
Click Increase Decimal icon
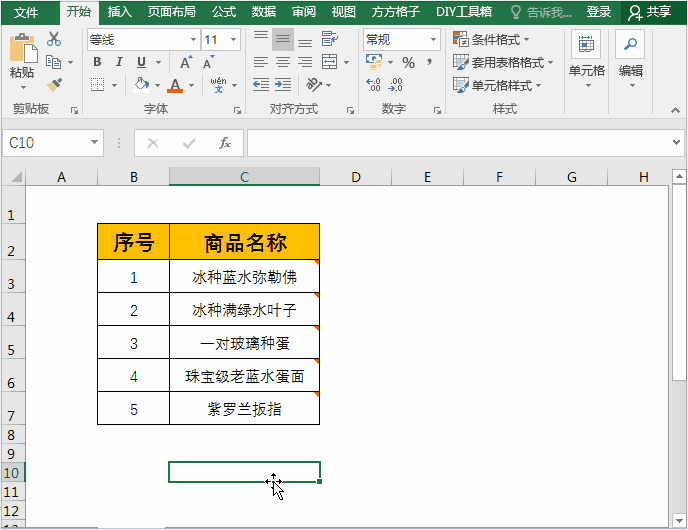(373, 84)
